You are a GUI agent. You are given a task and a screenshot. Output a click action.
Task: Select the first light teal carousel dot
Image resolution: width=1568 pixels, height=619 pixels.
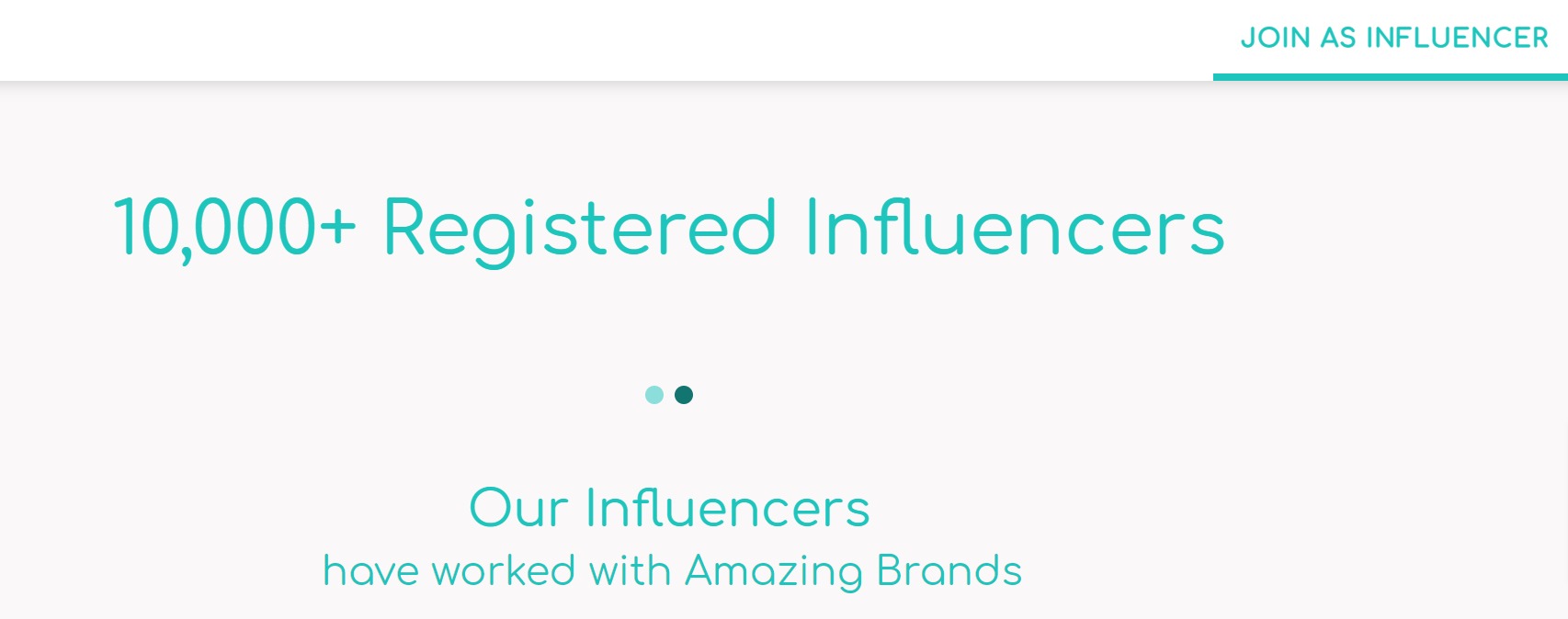654,395
